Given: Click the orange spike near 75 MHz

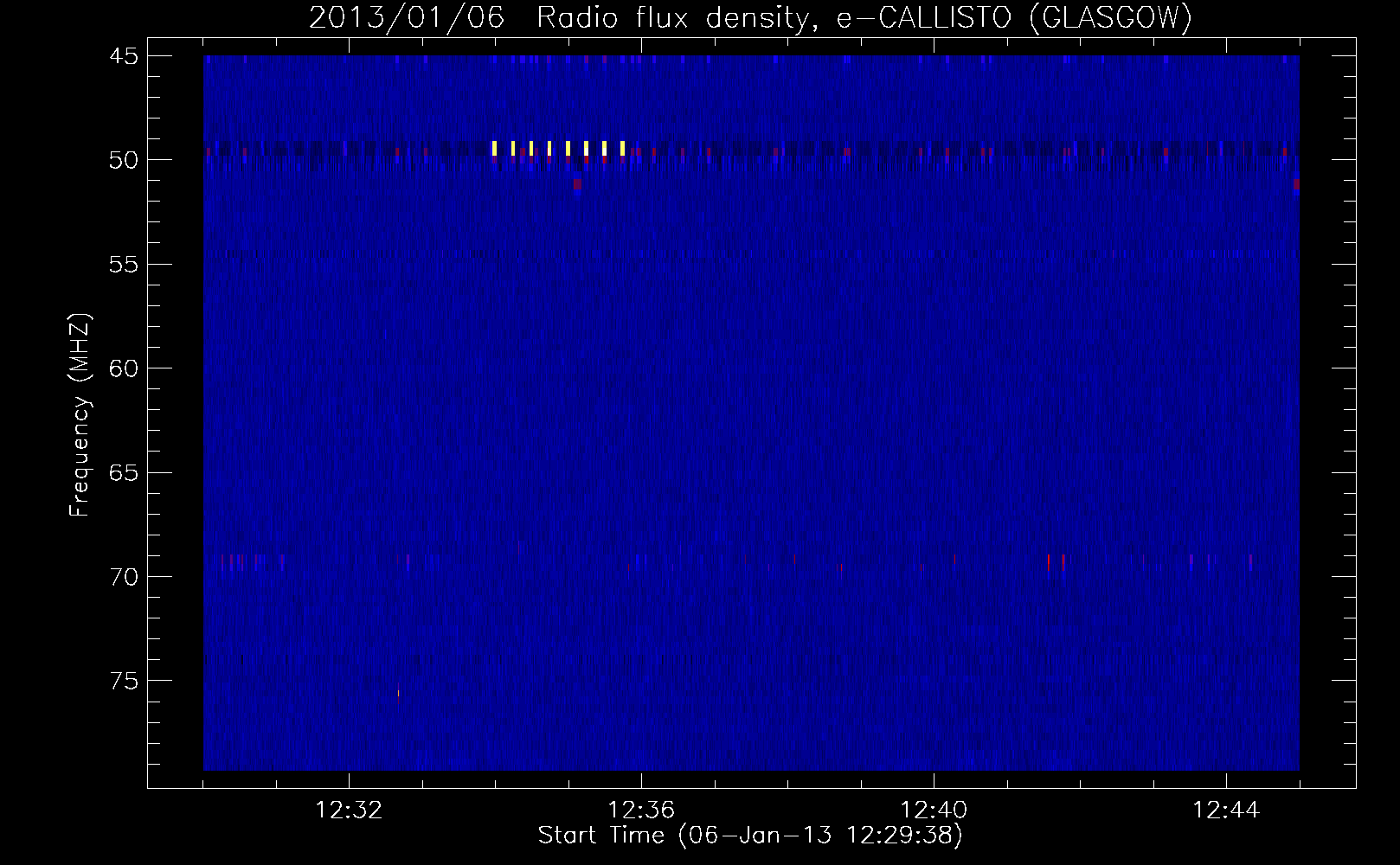Looking at the screenshot, I should [398, 691].
